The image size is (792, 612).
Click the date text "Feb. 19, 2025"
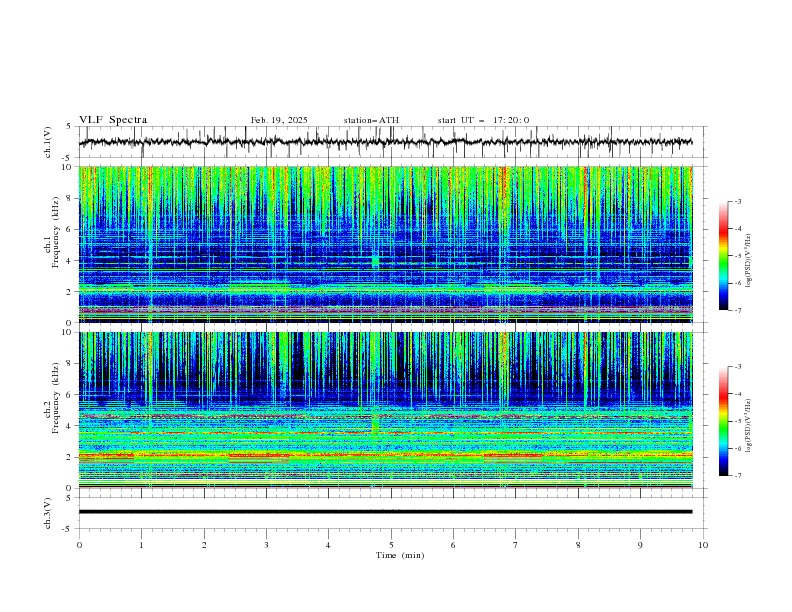(x=279, y=120)
